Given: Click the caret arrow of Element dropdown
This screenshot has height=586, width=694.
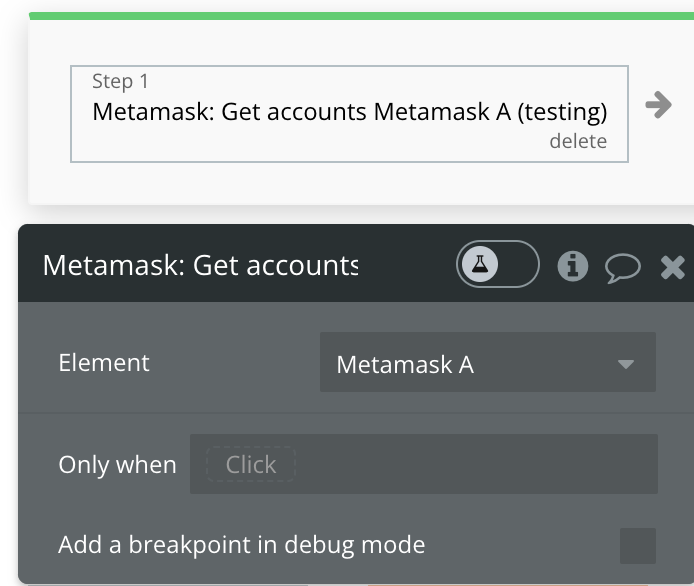Looking at the screenshot, I should pos(626,364).
